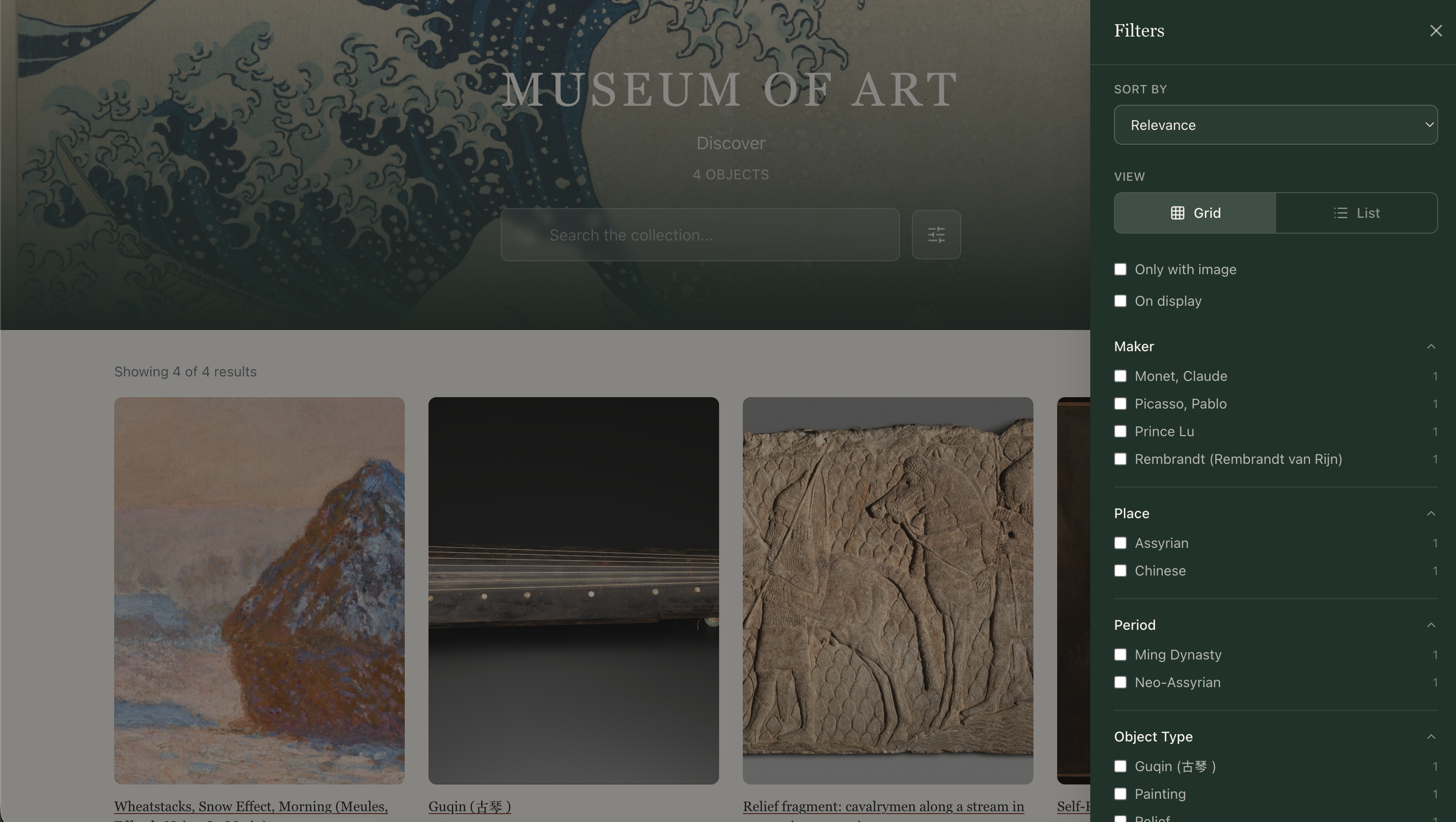The width and height of the screenshot is (1456, 822).
Task: Collapse the Object Type section
Action: [1431, 737]
